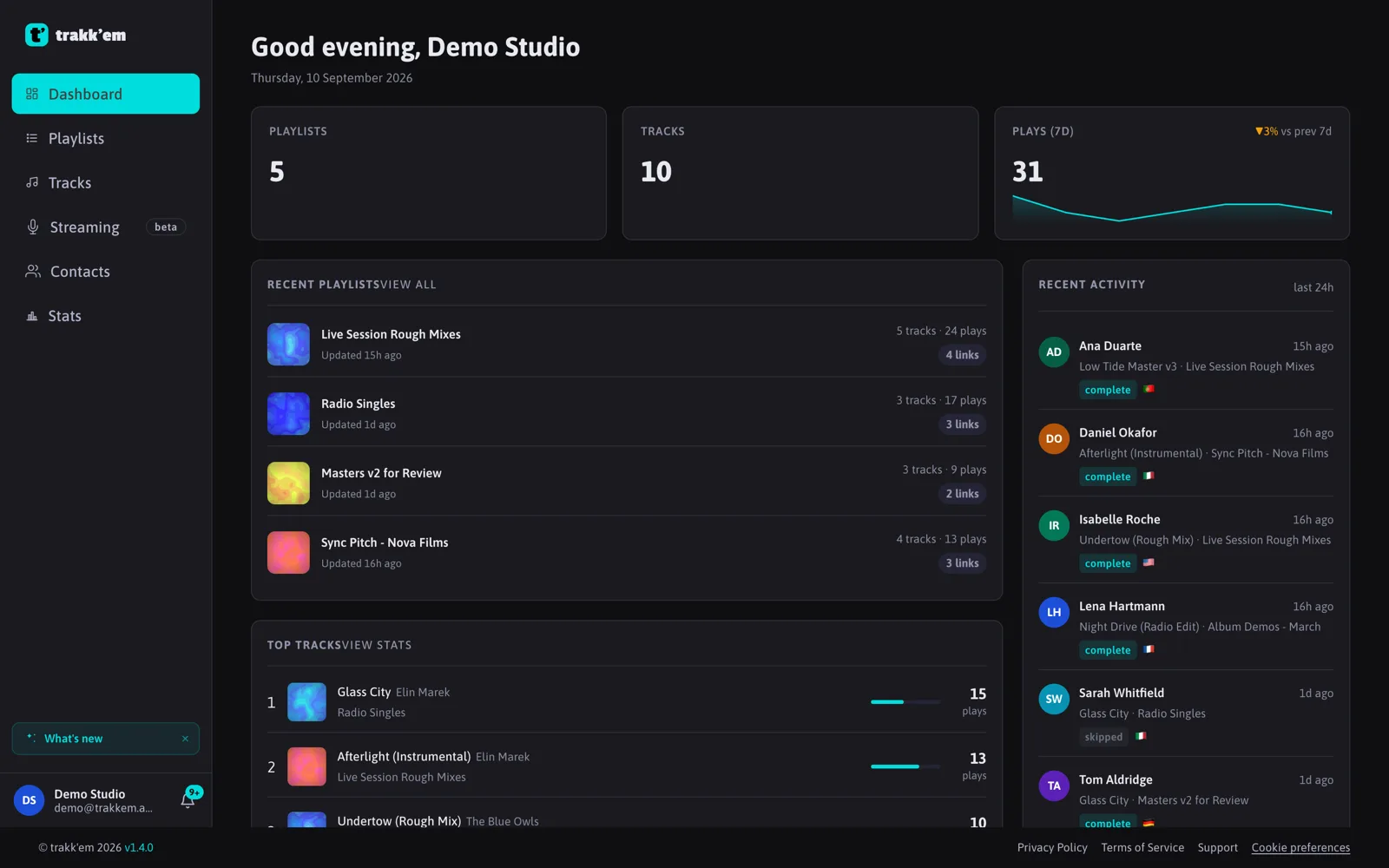Open Sync Pitch - Nova Films cover
The height and width of the screenshot is (868, 1389).
pyautogui.click(x=288, y=552)
